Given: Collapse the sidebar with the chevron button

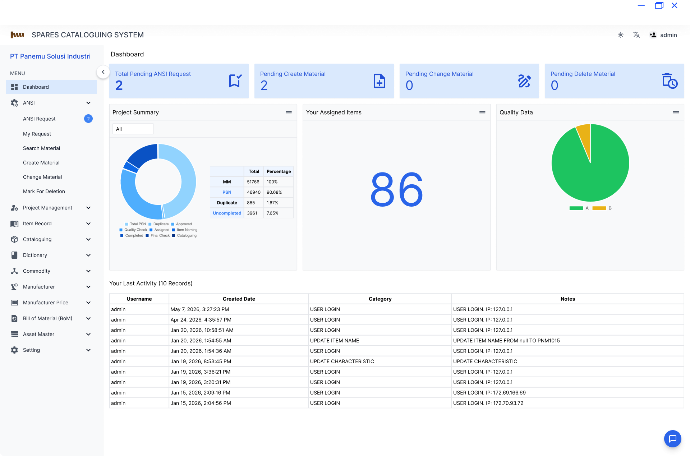Looking at the screenshot, I should (103, 72).
